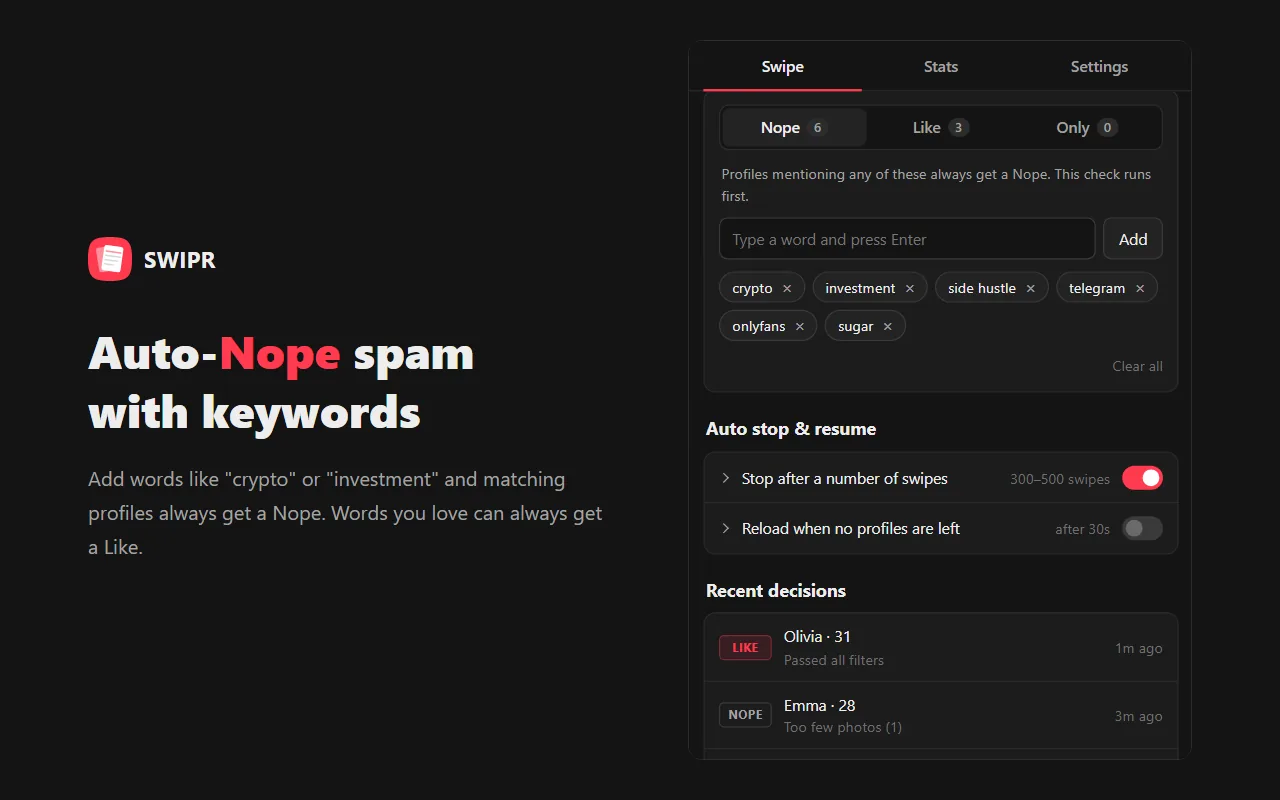Click the after 30s value
Screen dimensions: 1280x800
(x=1082, y=529)
